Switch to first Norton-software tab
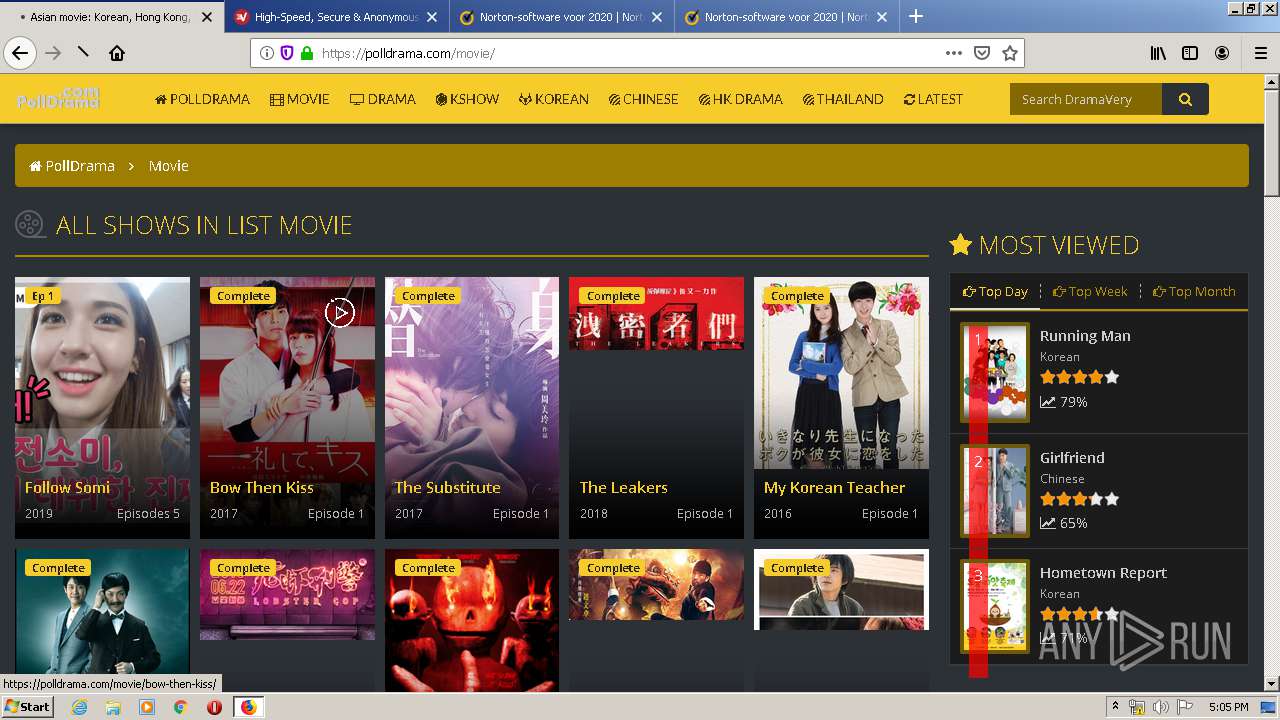This screenshot has height=720, width=1280. point(562,17)
